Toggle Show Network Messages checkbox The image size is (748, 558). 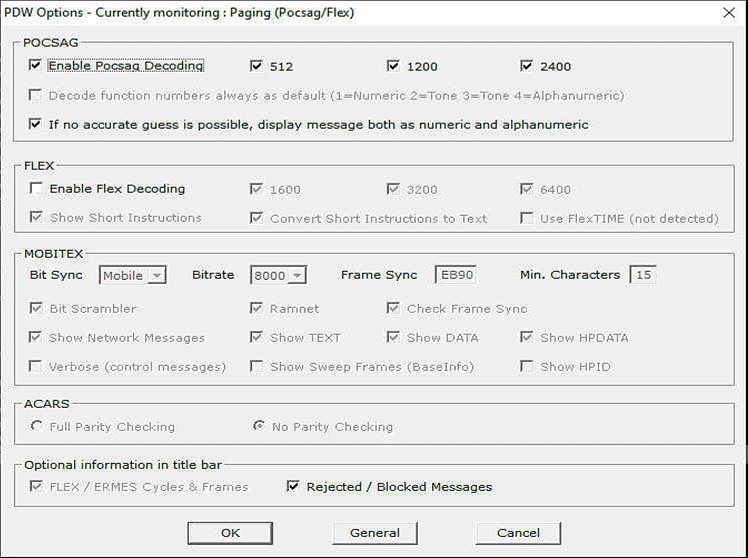pyautogui.click(x=35, y=337)
